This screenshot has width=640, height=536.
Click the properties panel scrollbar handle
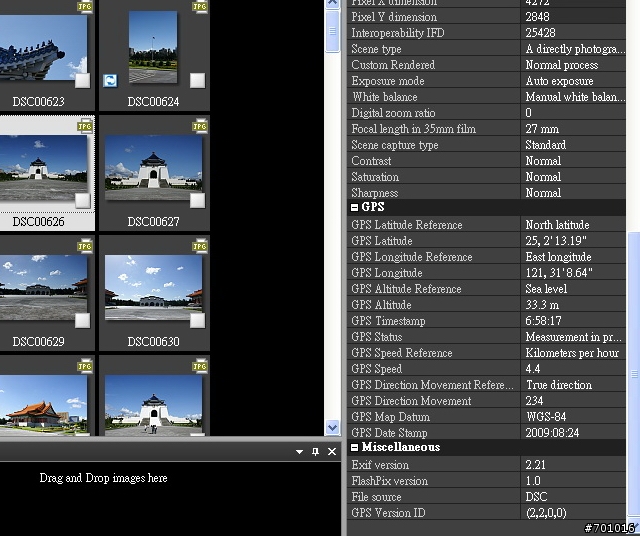634,374
